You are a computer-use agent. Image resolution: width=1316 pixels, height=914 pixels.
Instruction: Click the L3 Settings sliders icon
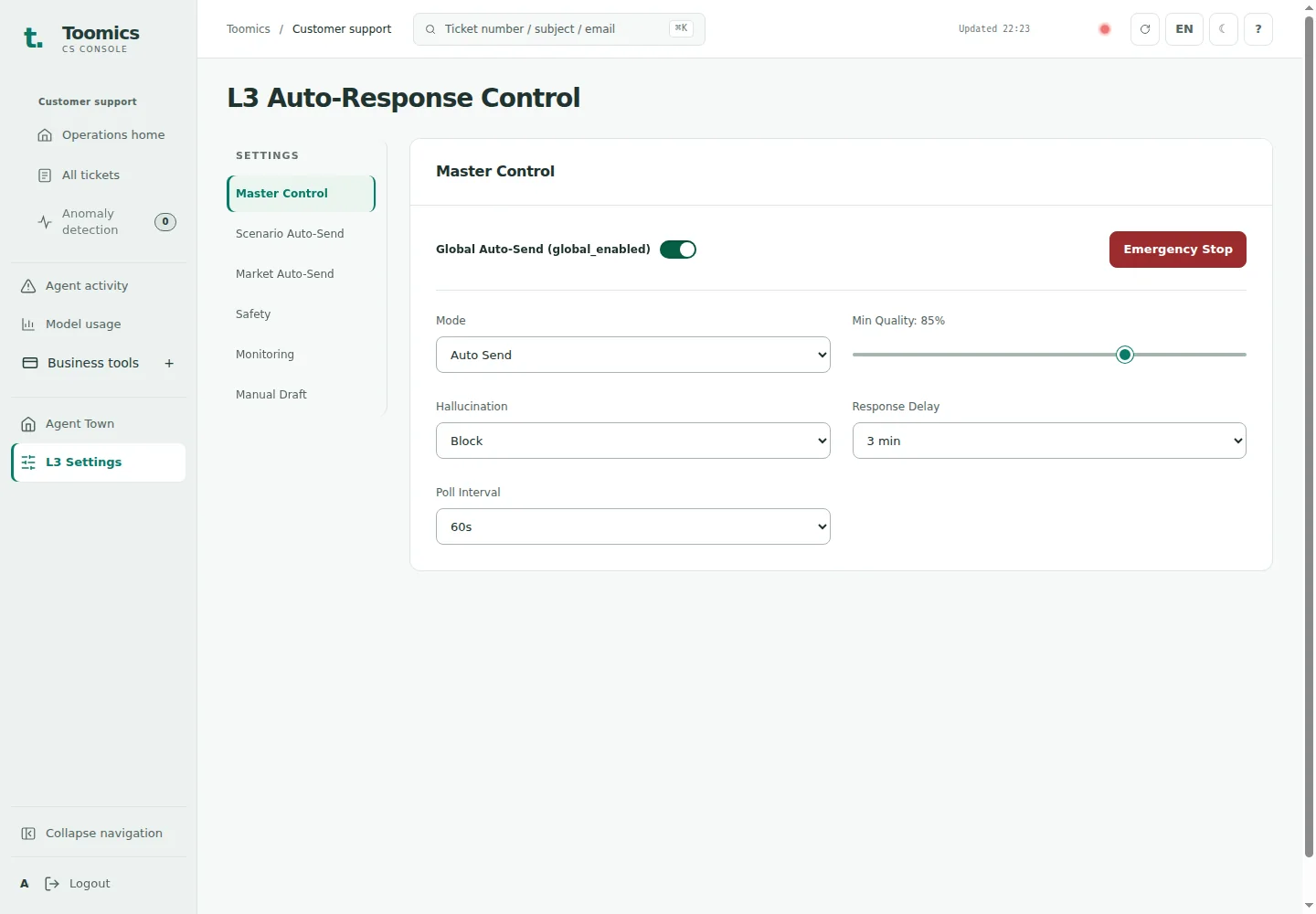(28, 462)
